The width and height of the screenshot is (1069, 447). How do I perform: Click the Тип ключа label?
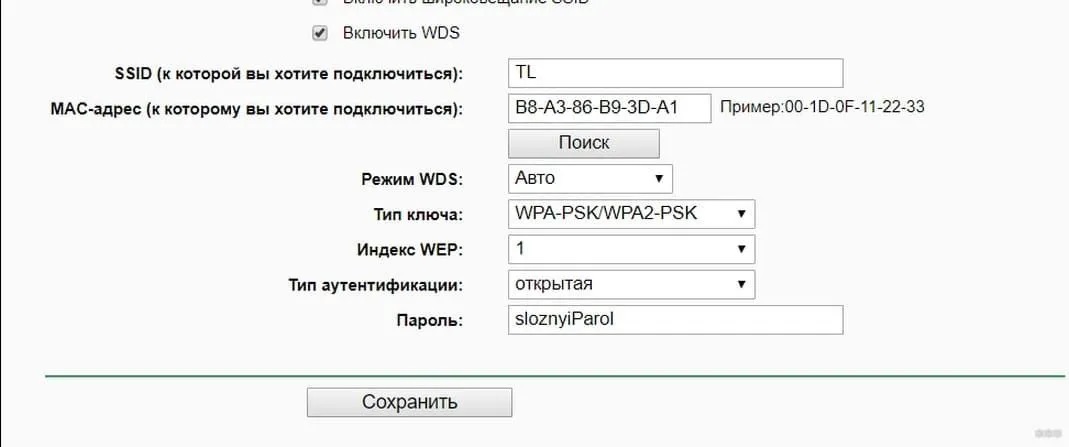[x=418, y=215]
